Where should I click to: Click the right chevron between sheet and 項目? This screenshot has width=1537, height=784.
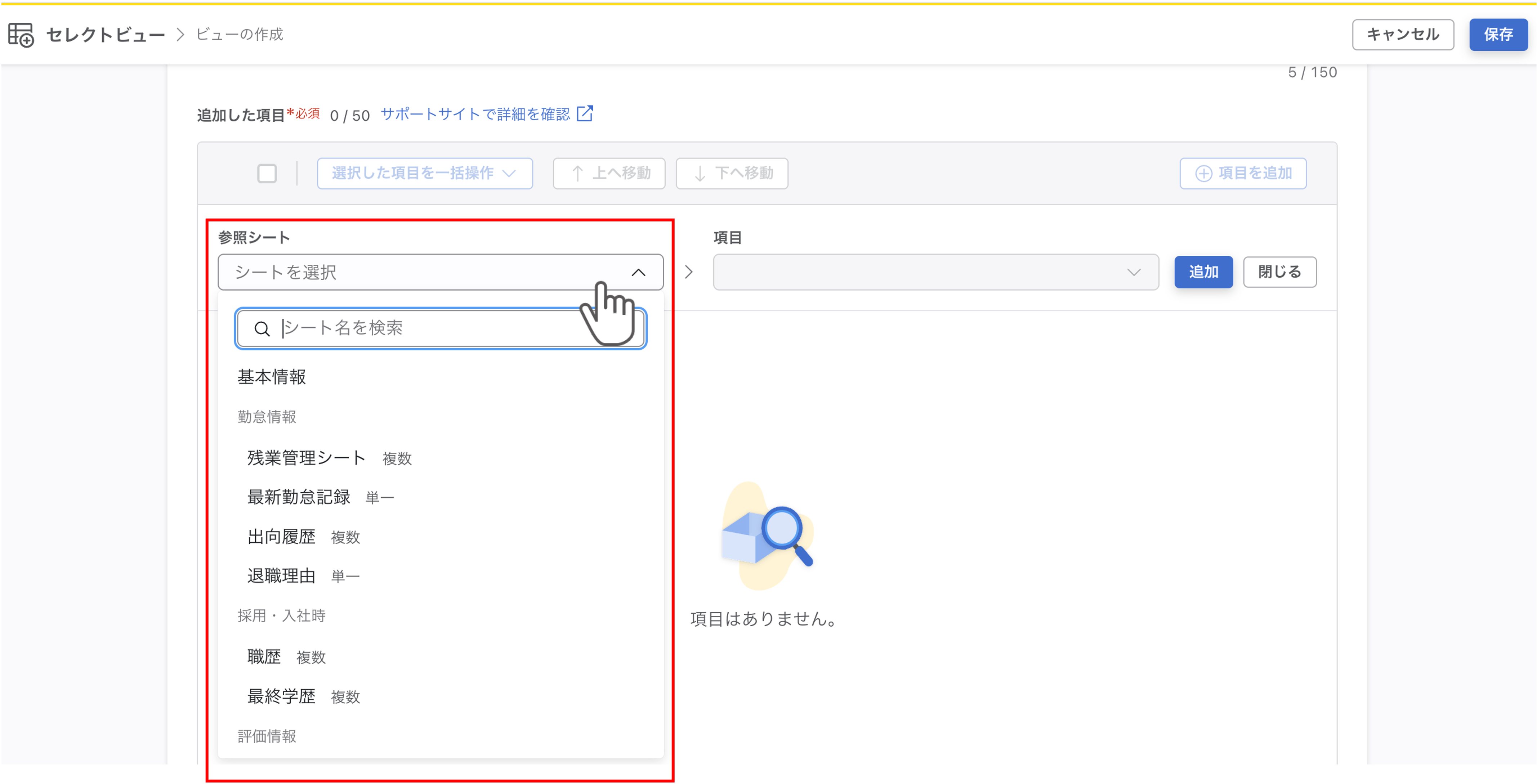(689, 272)
